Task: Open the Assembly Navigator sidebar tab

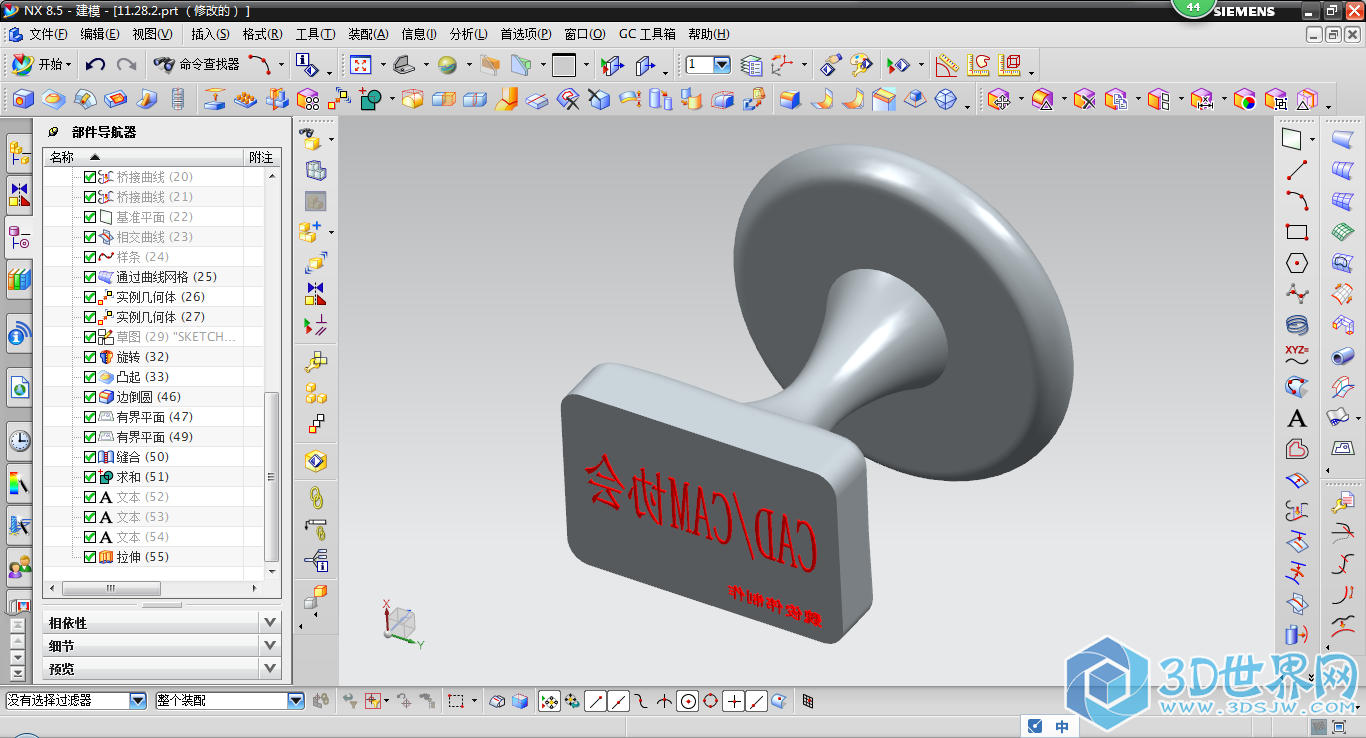Action: tap(19, 153)
